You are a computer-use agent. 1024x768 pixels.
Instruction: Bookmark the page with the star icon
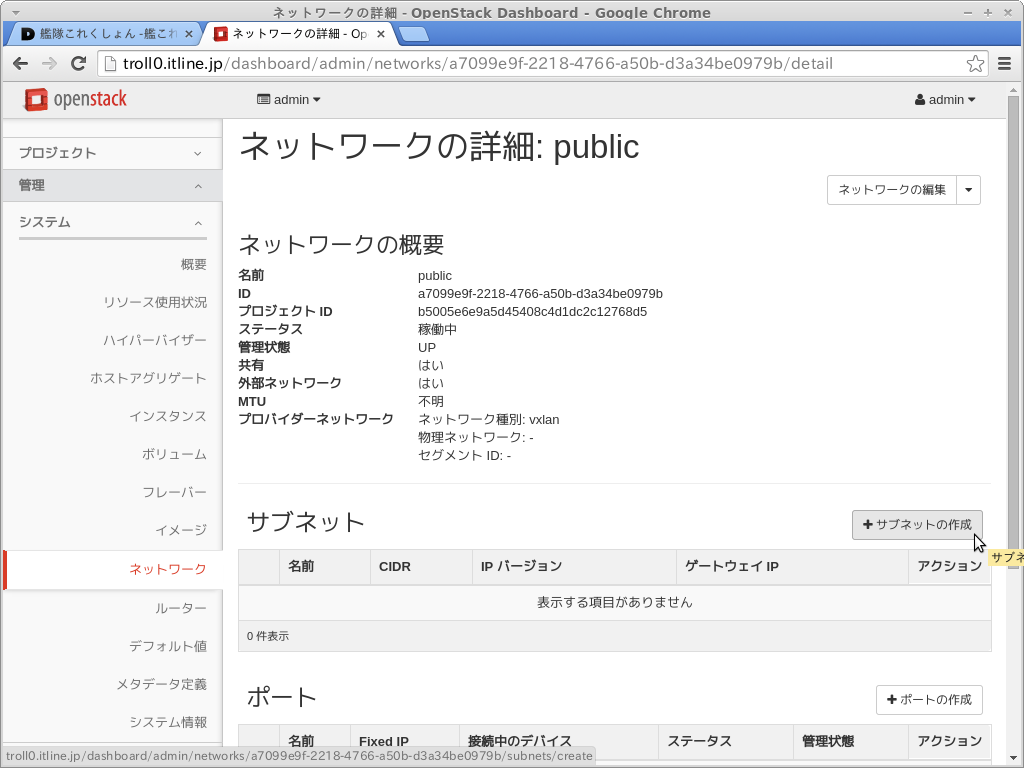[x=975, y=64]
